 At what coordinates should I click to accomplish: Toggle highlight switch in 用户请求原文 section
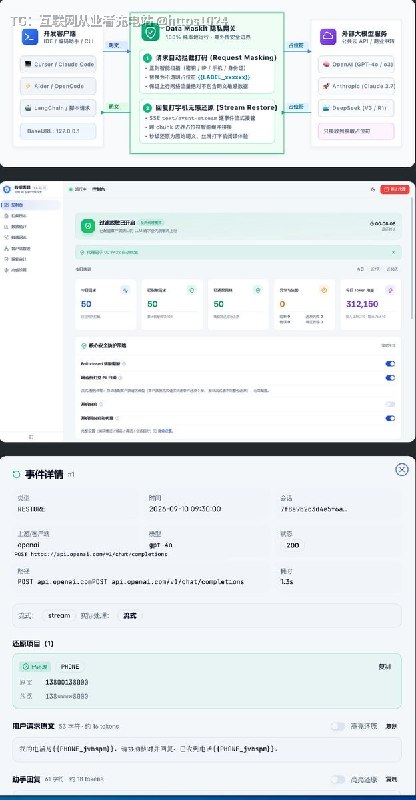click(338, 726)
